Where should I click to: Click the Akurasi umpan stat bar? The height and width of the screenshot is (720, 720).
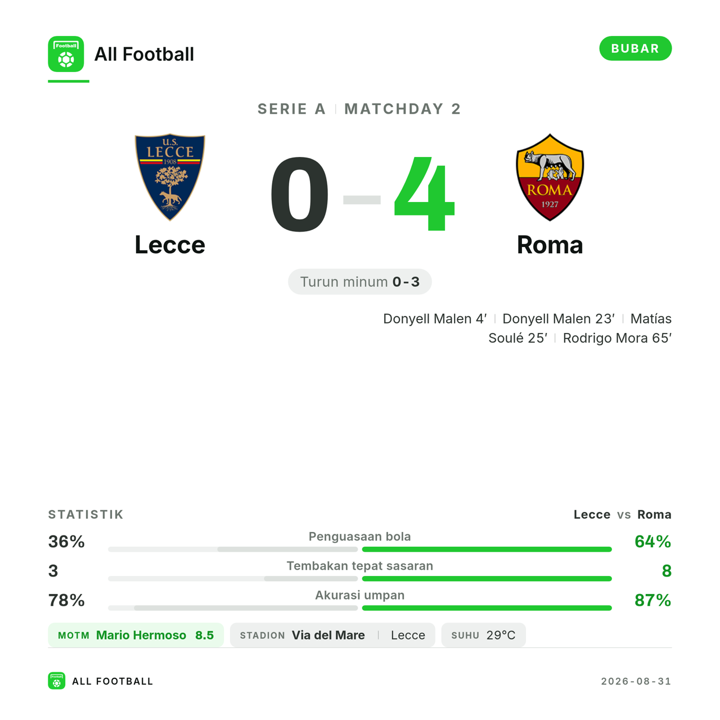tap(360, 608)
